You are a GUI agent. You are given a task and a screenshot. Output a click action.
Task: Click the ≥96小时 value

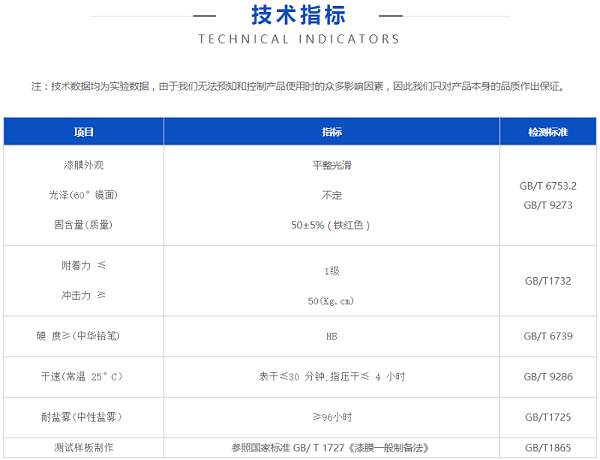[x=332, y=417]
